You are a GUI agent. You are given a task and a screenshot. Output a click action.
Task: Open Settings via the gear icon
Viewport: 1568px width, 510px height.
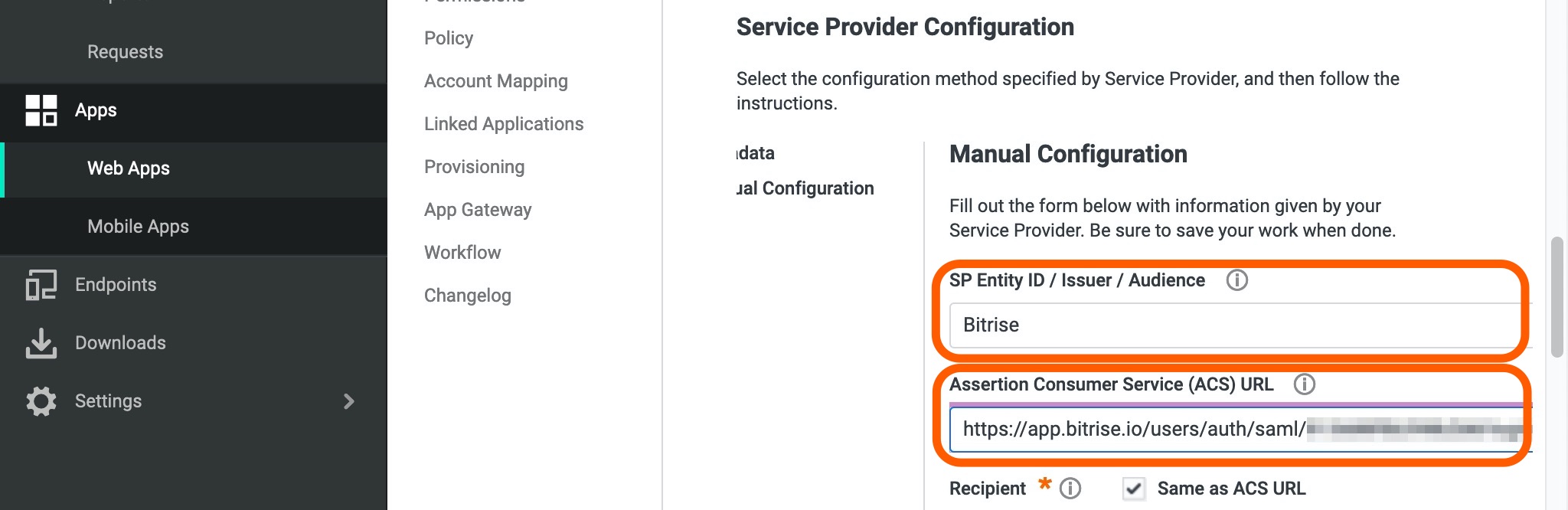point(42,400)
